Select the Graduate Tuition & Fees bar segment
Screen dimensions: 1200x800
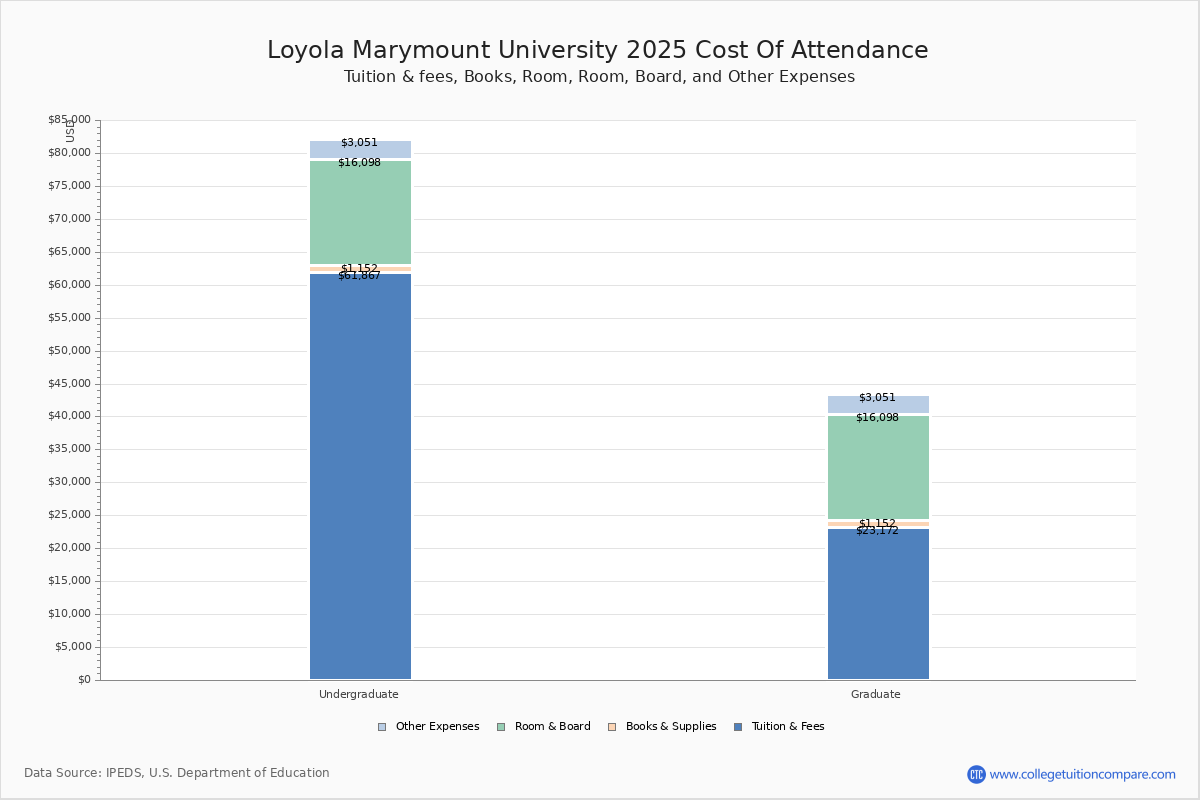click(878, 604)
